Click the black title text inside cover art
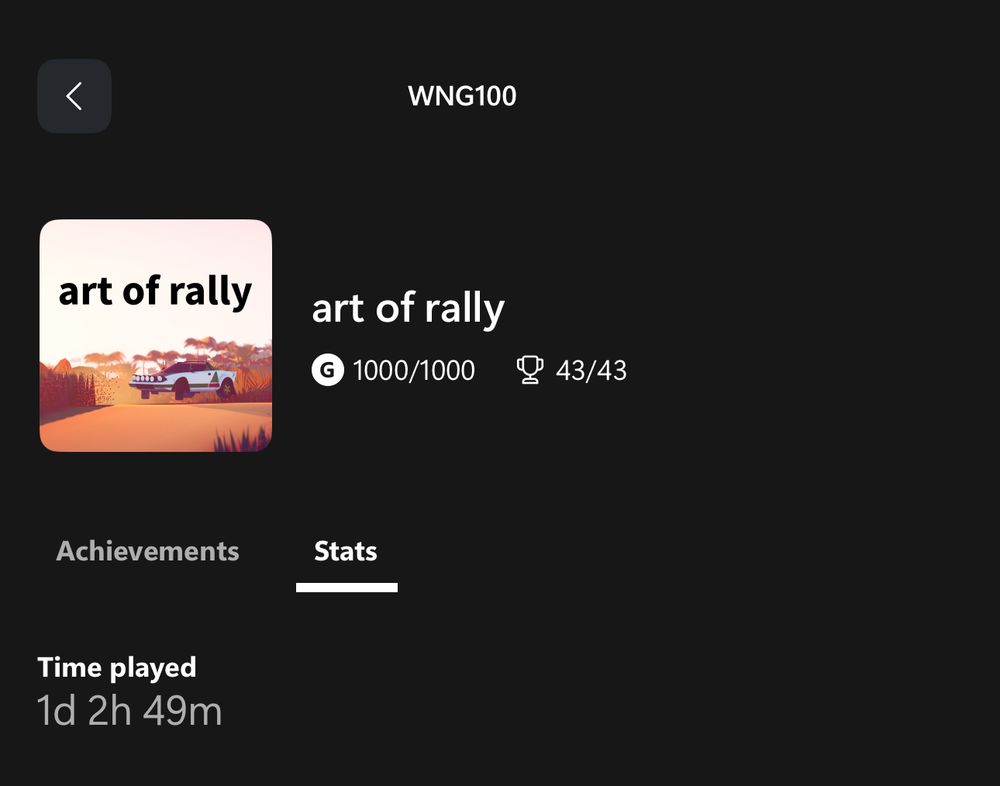The width and height of the screenshot is (1000, 786). [155, 292]
